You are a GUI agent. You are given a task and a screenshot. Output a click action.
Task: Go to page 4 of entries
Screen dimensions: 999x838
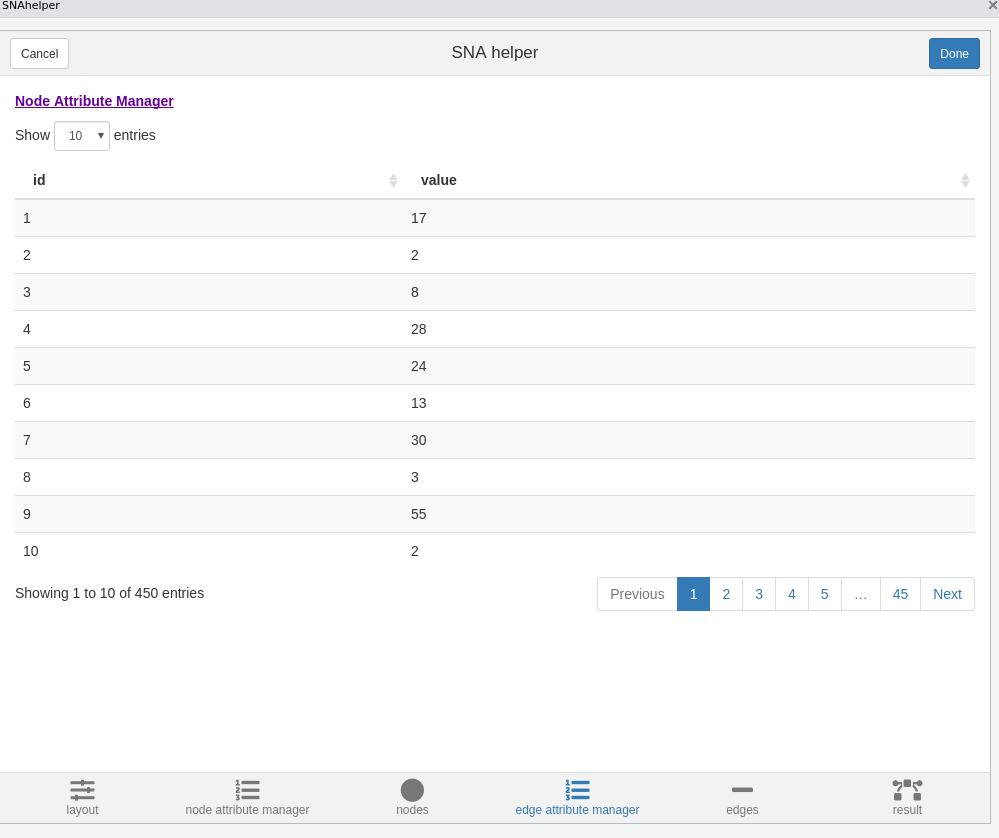(x=792, y=594)
